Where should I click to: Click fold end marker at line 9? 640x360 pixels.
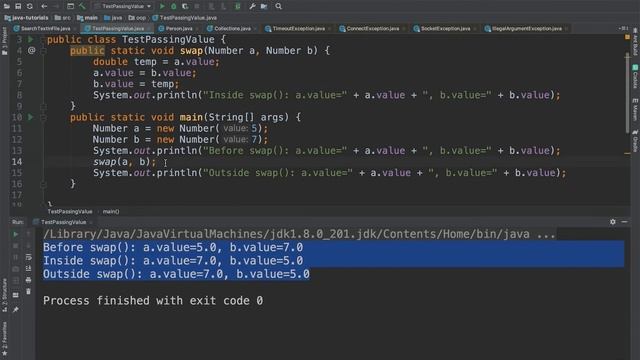pyautogui.click(x=43, y=107)
